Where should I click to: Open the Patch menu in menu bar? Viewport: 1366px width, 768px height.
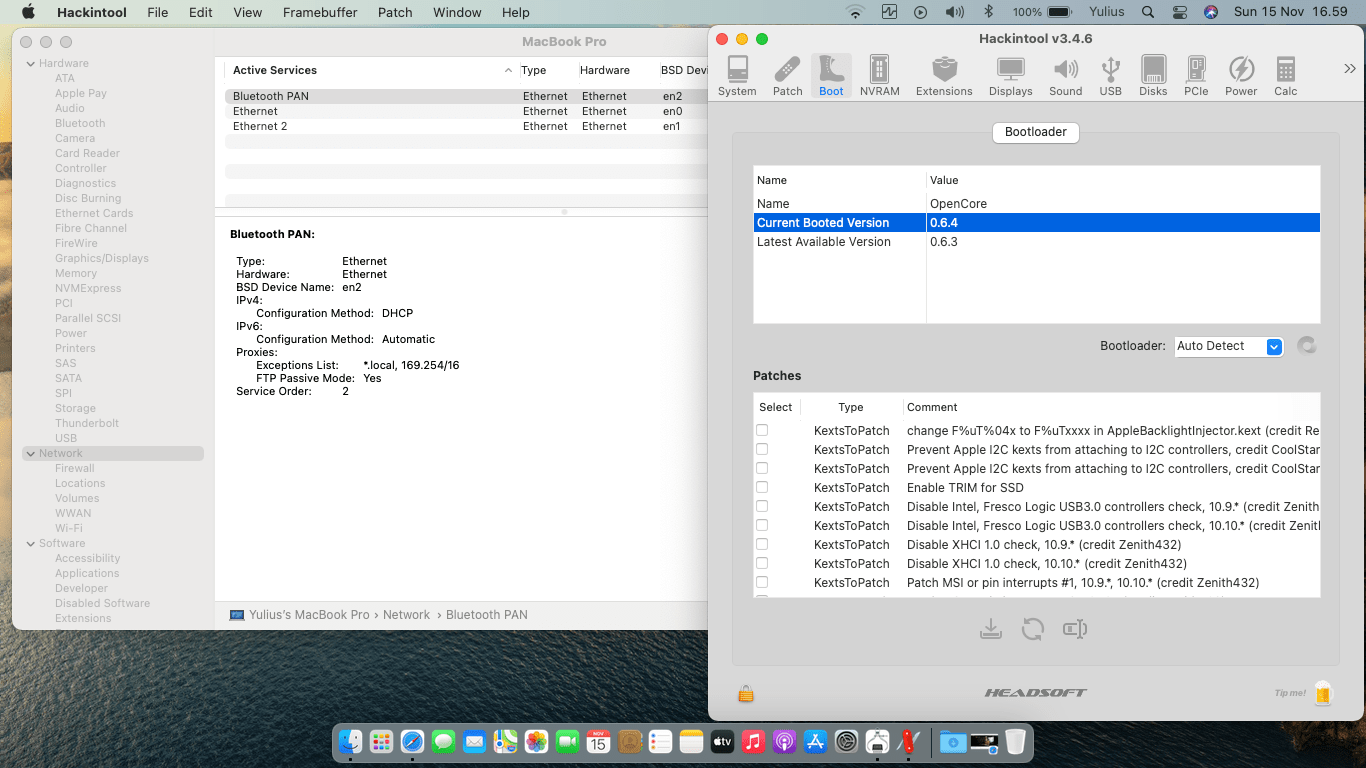click(x=395, y=12)
